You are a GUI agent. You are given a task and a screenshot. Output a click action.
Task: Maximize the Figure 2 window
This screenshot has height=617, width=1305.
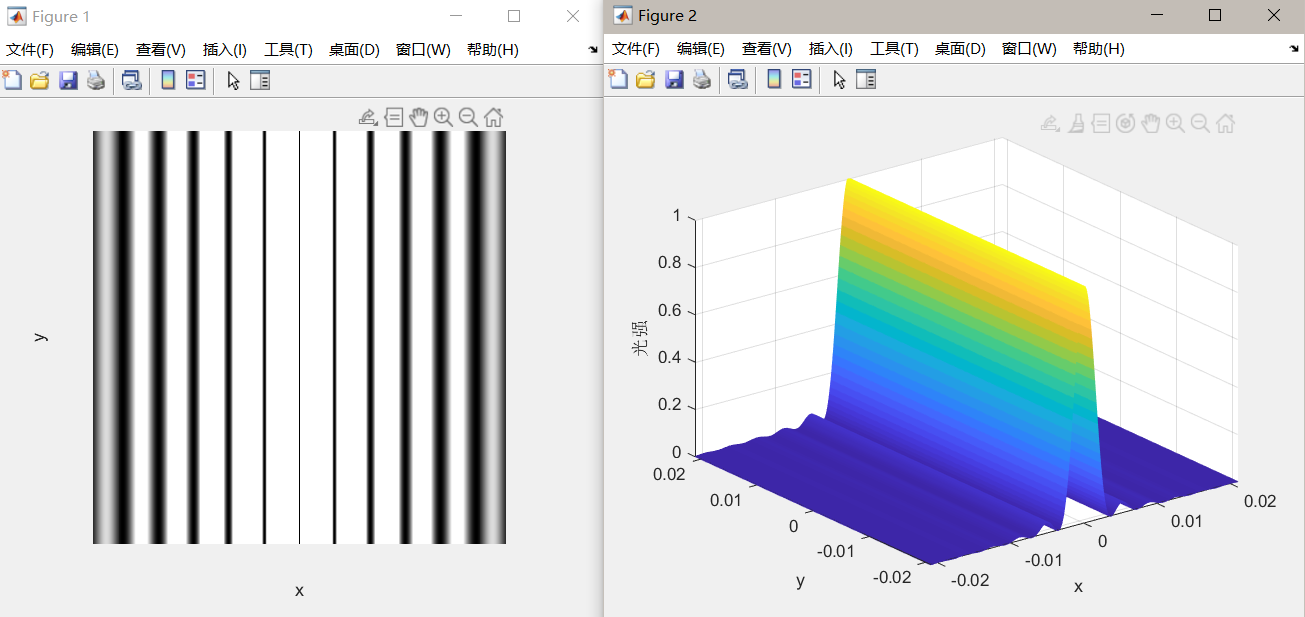(1215, 15)
